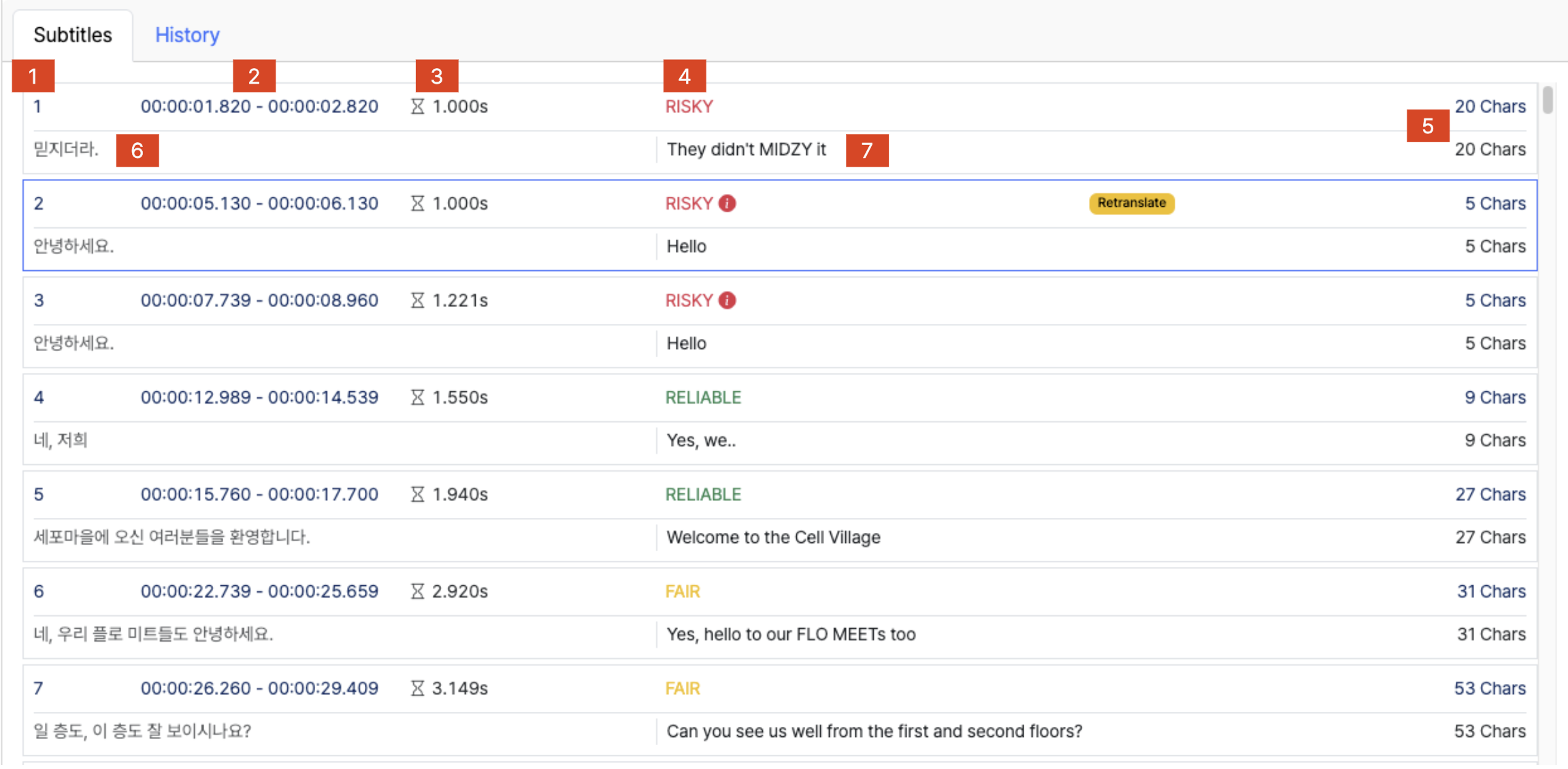Click the hourglass icon next to 1.550s

(418, 397)
